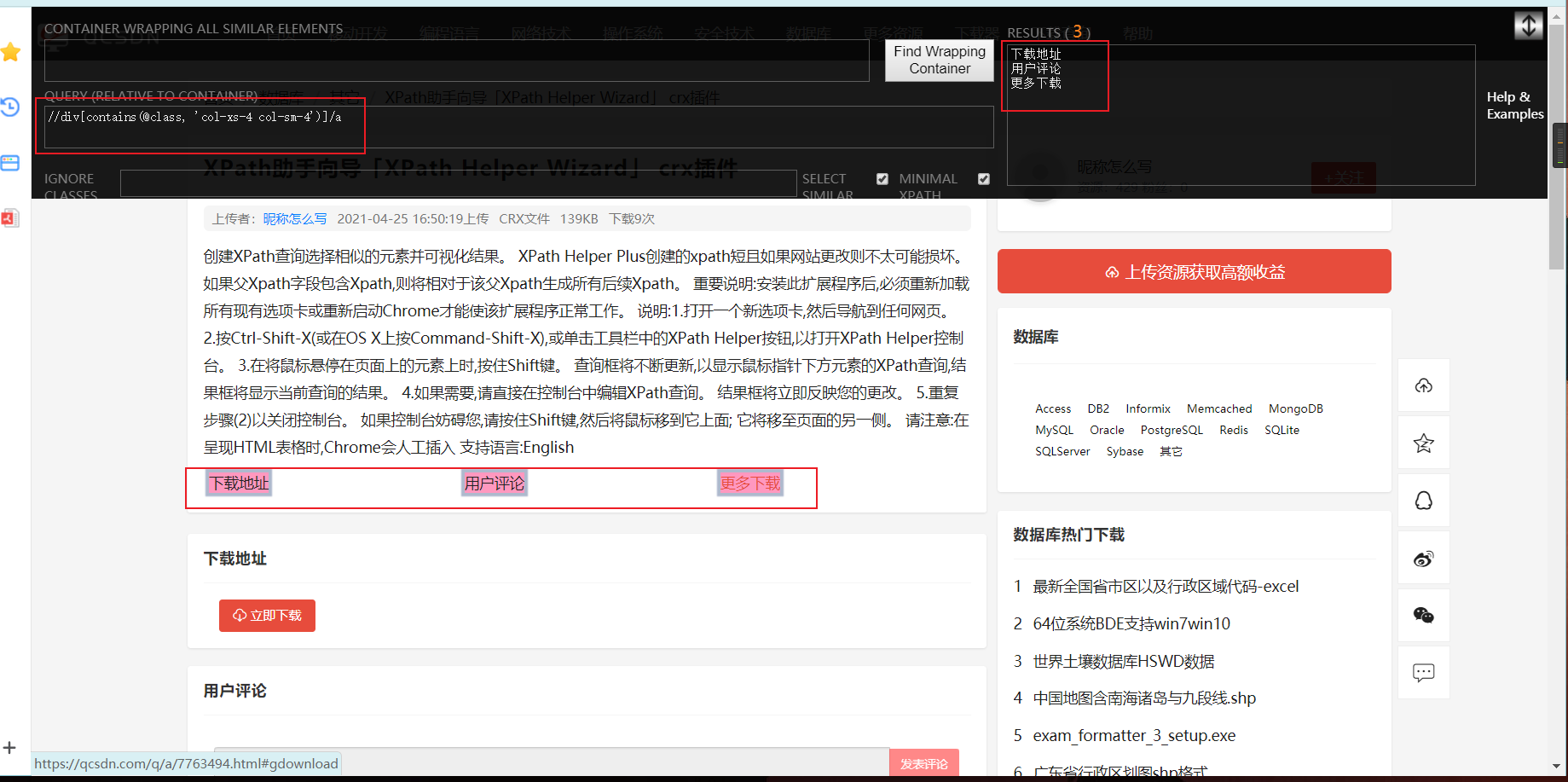Image resolution: width=1568 pixels, height=782 pixels.
Task: Click the 用户评论 anchor link
Action: 495,484
